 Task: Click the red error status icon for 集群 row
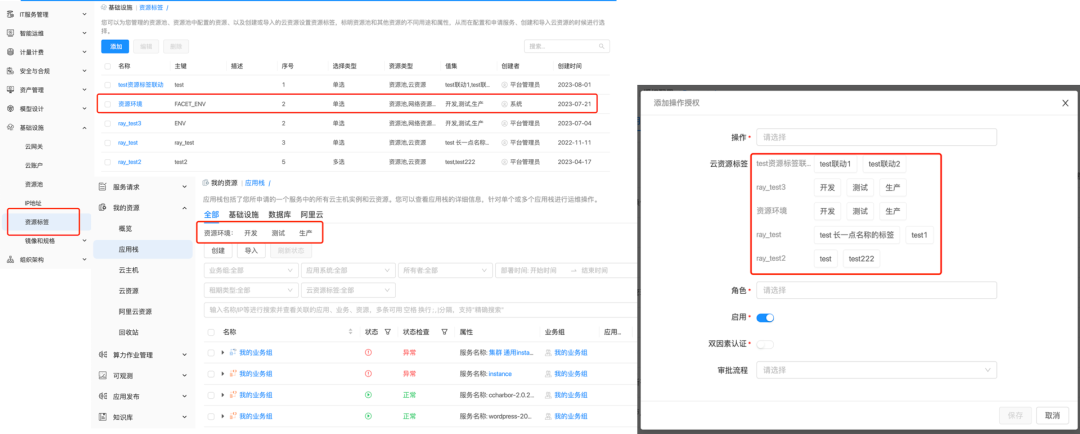368,352
